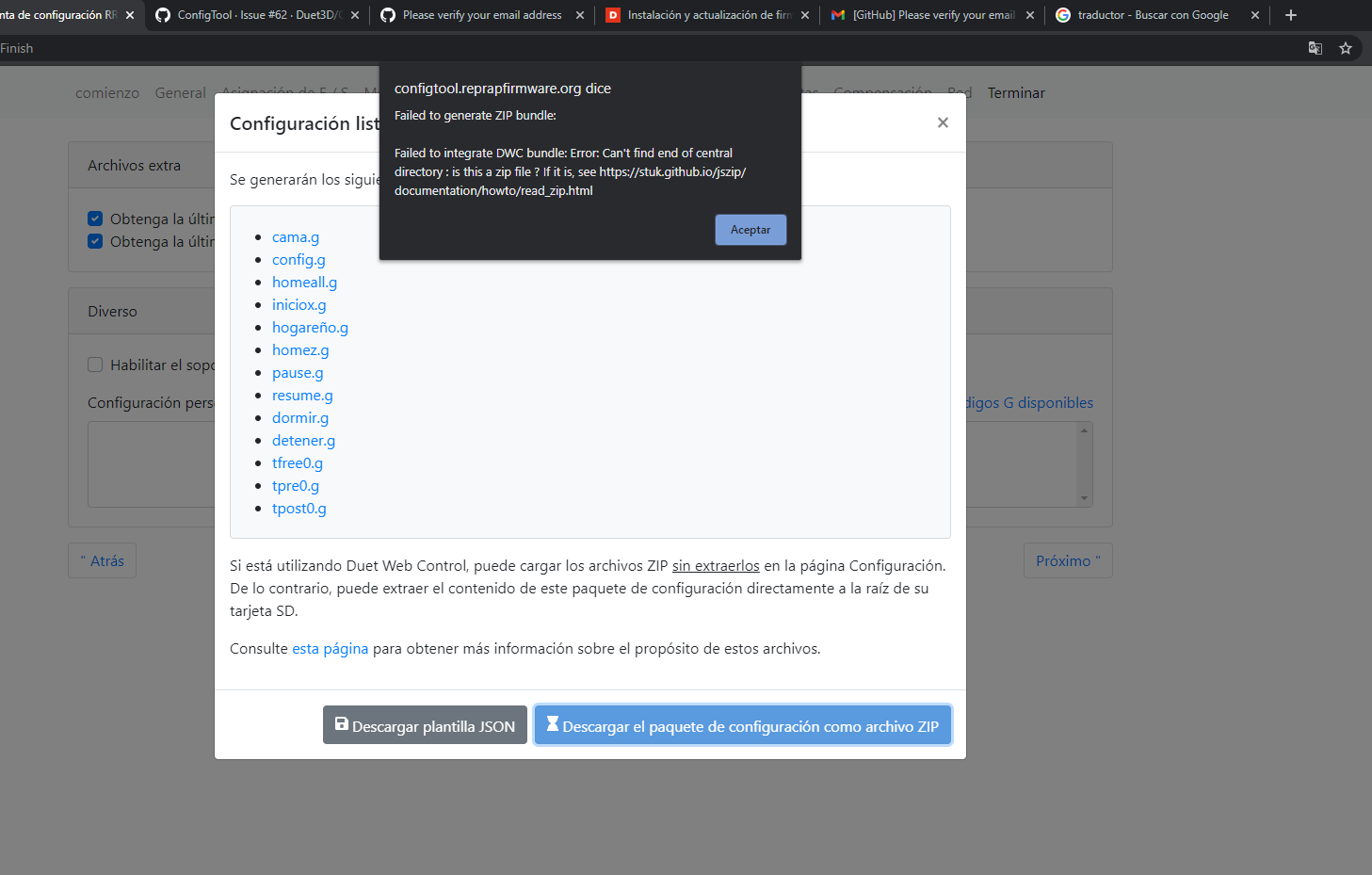Go to the comienzo step in the wizard
Viewport: 1372px width, 875px height.
[x=106, y=92]
